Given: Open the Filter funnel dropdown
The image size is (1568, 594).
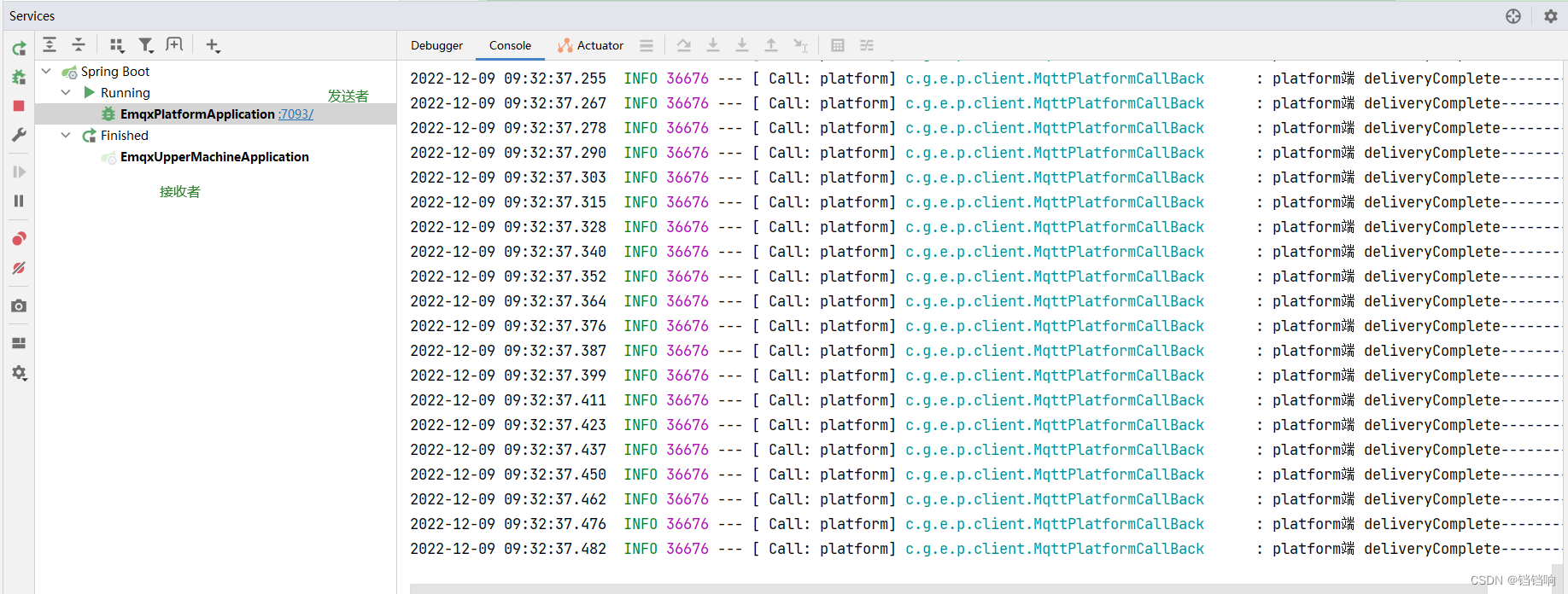Looking at the screenshot, I should (x=146, y=45).
